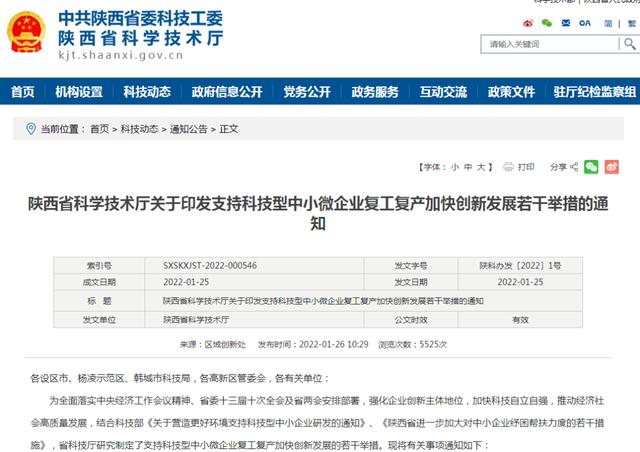Select the 有效 validity cell
Viewport: 640px width, 452px height.
coord(520,319)
